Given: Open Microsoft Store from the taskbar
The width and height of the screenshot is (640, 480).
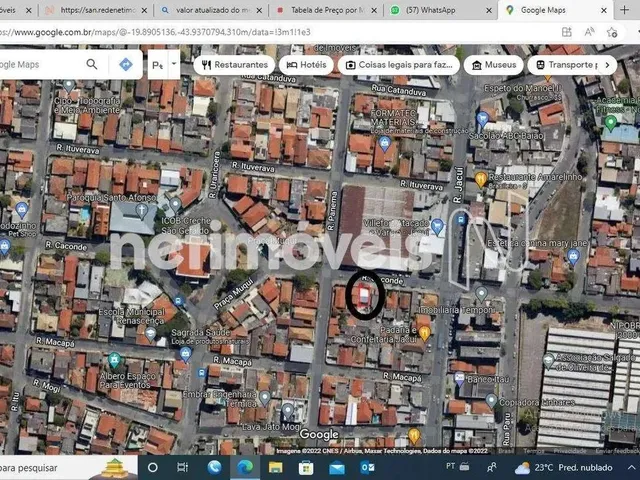Looking at the screenshot, I should click(306, 467).
